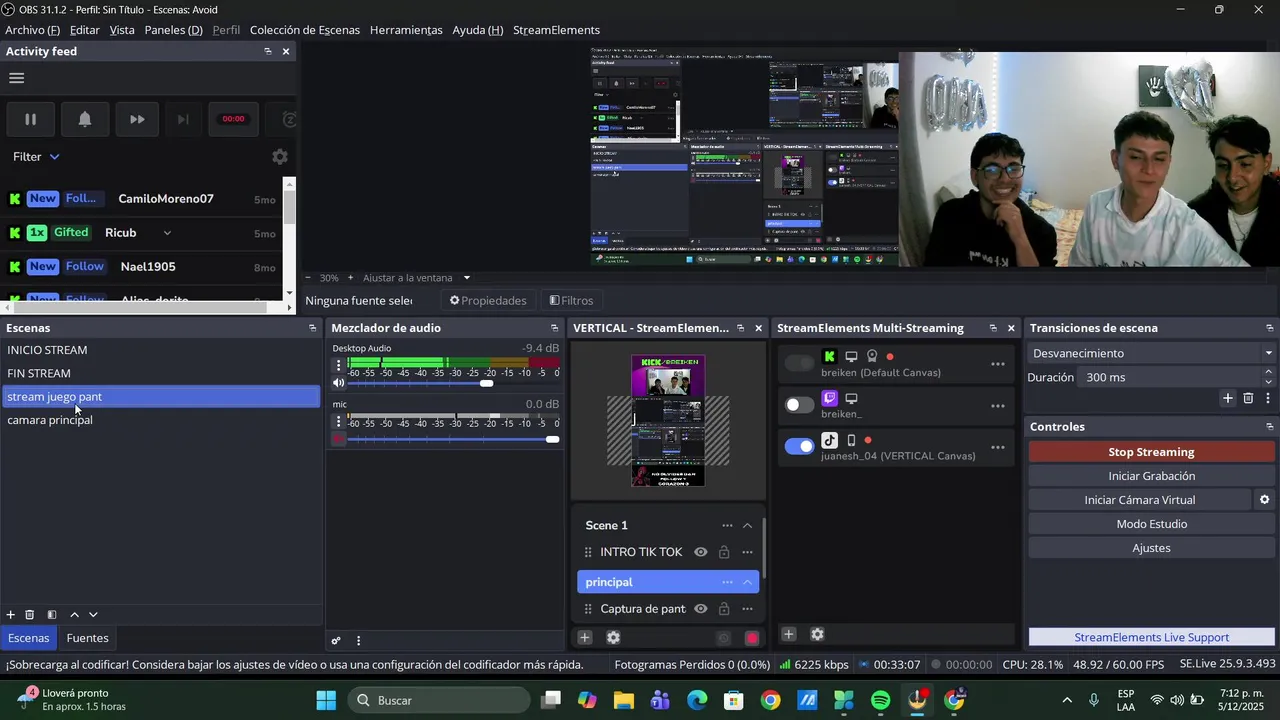Add a vertical scene with plus button

585,637
